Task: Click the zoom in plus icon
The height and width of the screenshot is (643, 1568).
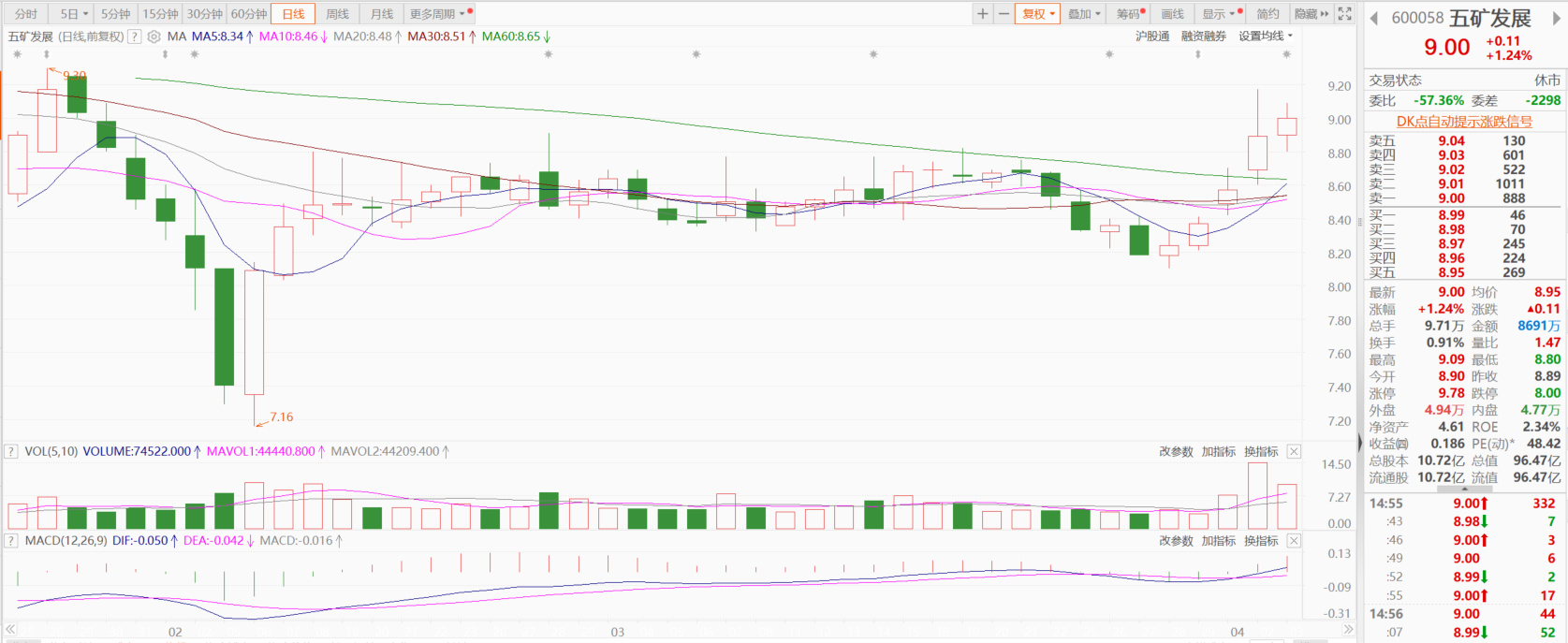Action: pos(982,14)
